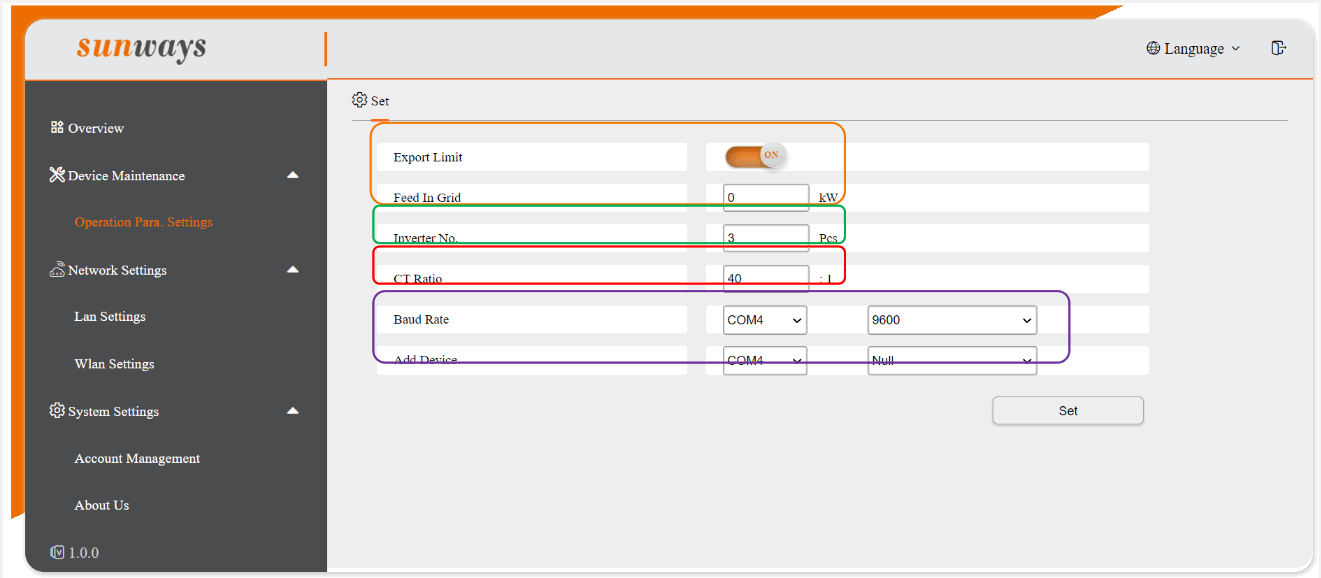The image size is (1321, 578).
Task: Open About Us page
Action: pyautogui.click(x=102, y=505)
